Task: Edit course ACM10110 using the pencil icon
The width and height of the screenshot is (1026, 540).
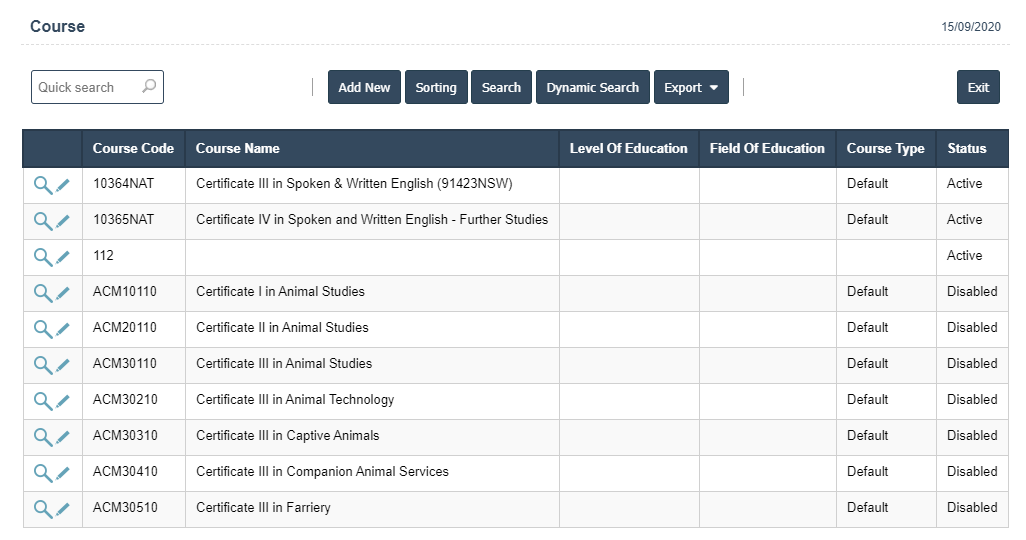Action: 63,293
